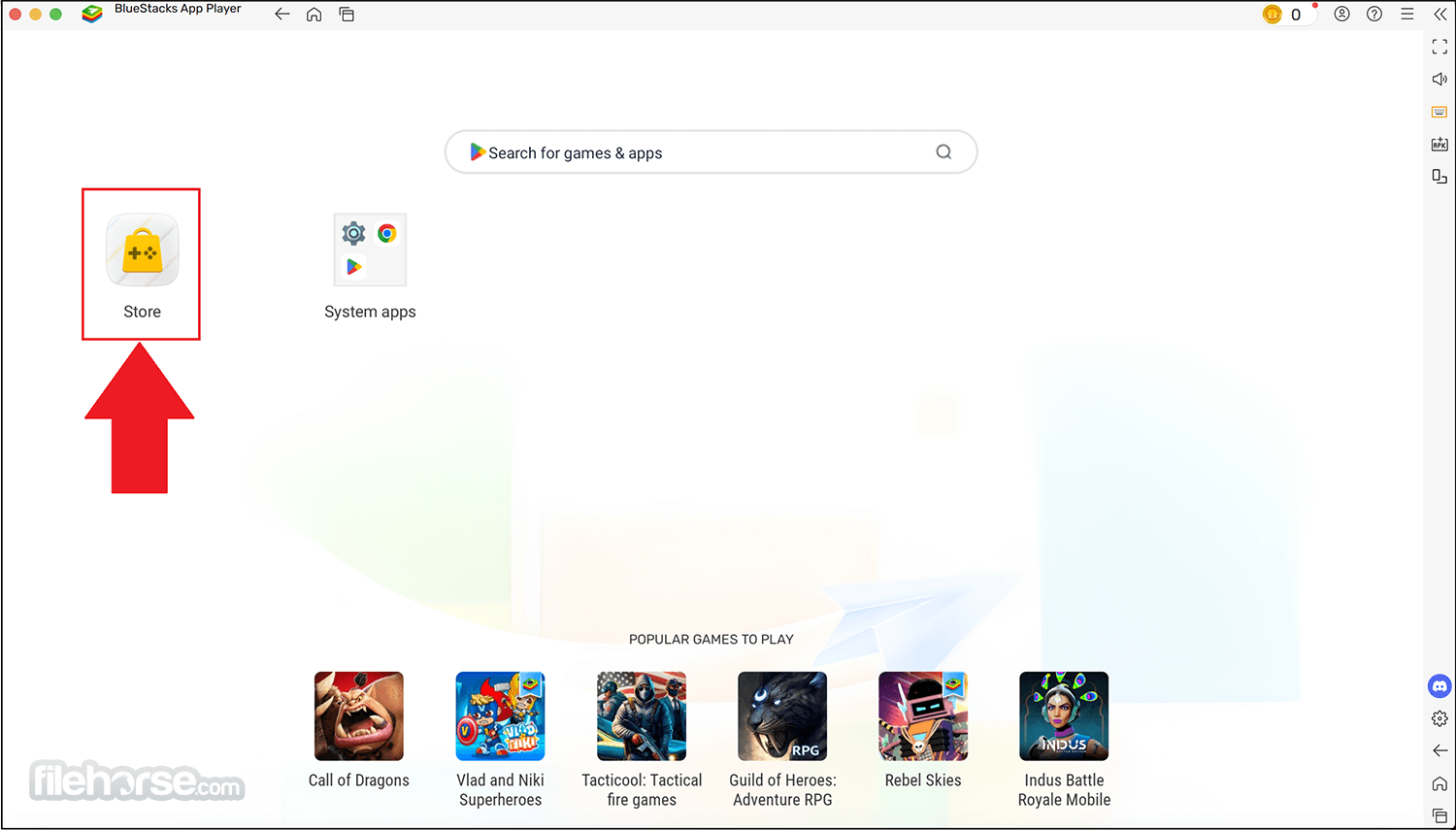Open the Discord icon in sidebar

coord(1439,686)
